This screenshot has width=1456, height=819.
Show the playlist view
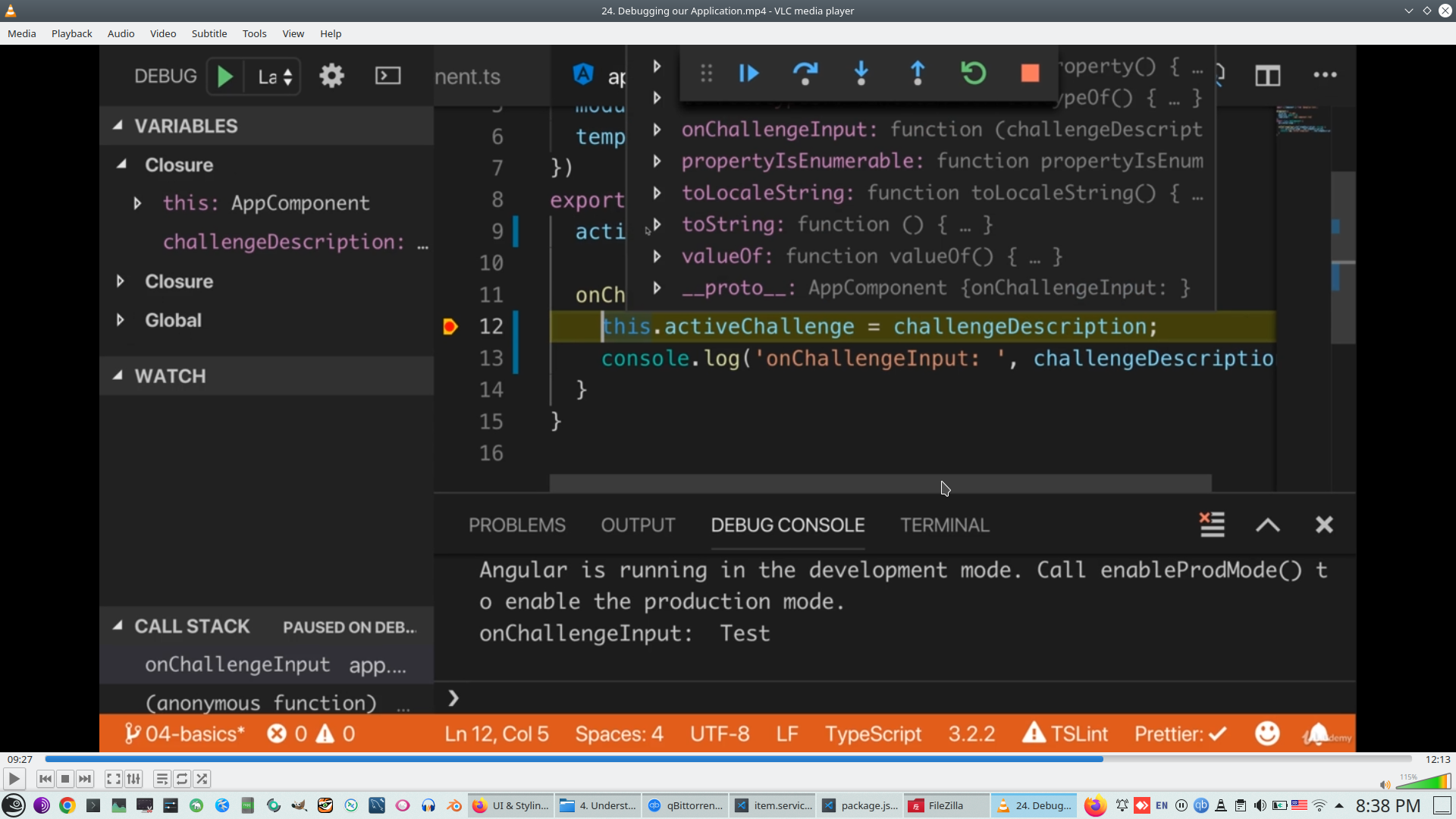coord(162,779)
